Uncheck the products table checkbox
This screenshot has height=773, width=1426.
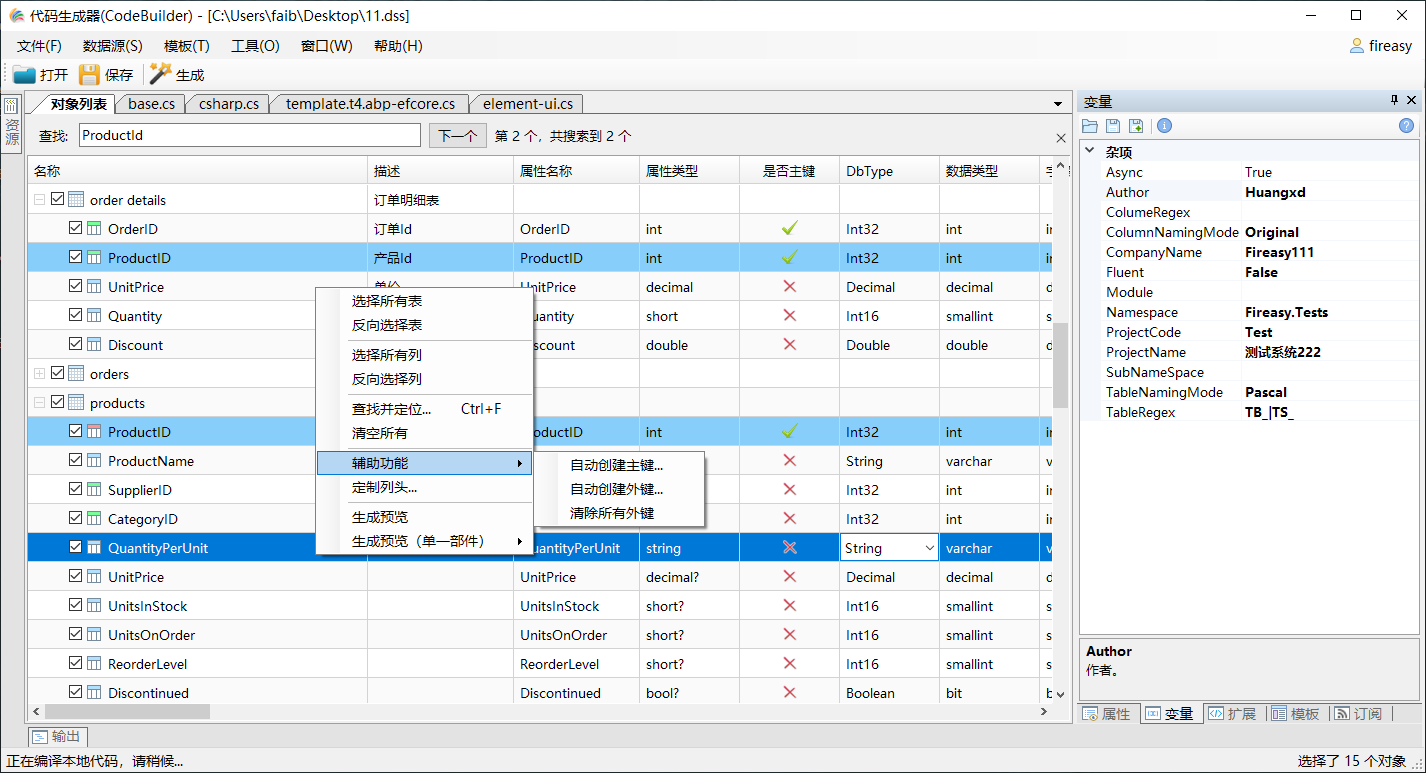(x=57, y=402)
